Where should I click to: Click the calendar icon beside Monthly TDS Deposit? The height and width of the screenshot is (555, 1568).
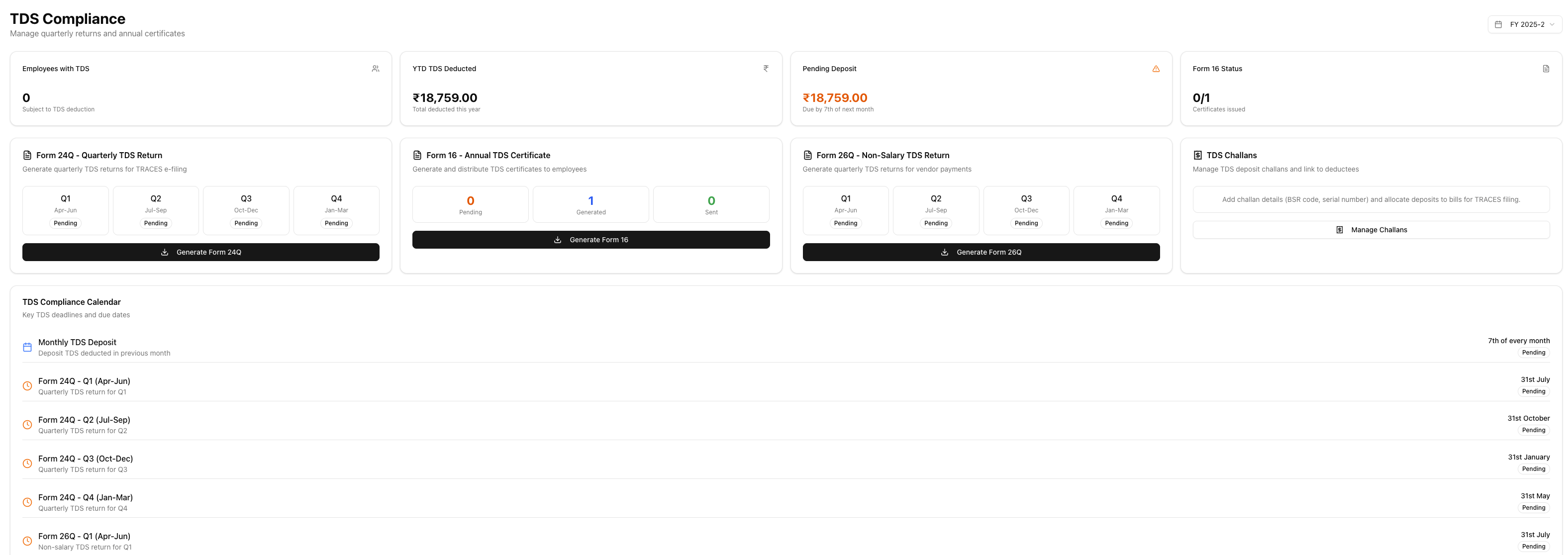click(27, 348)
